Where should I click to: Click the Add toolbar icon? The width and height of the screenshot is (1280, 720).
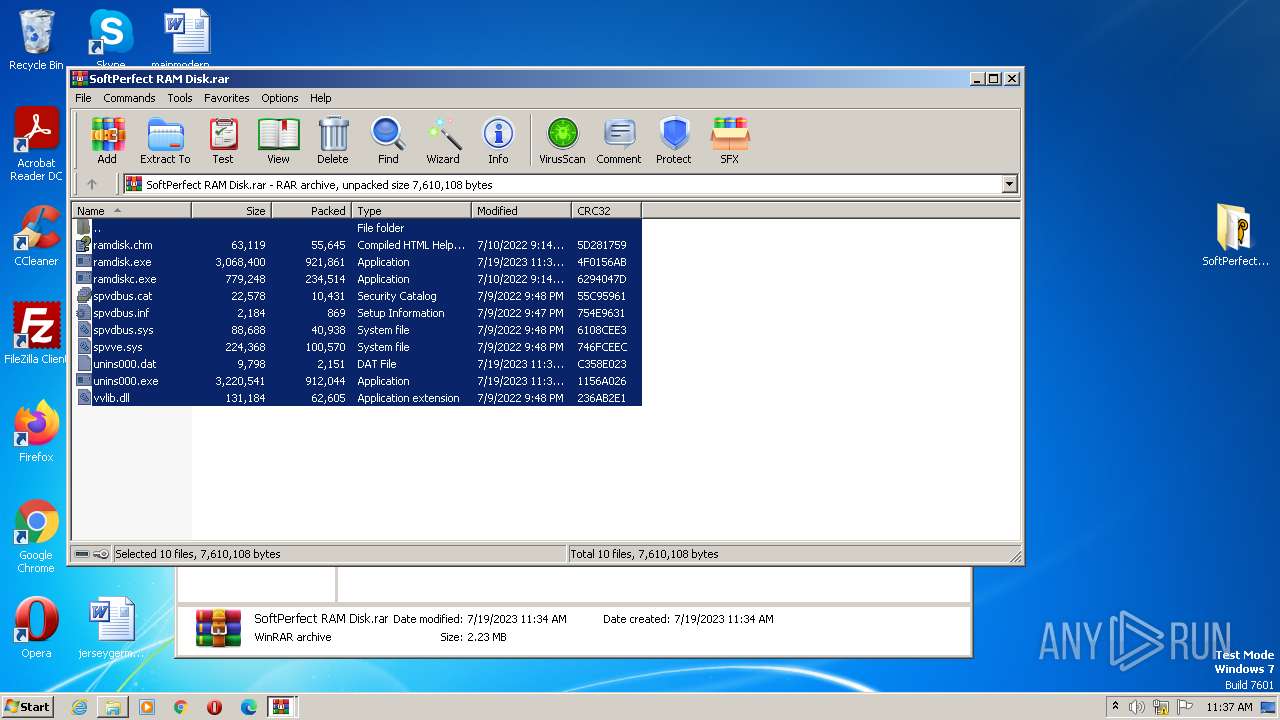pos(107,140)
